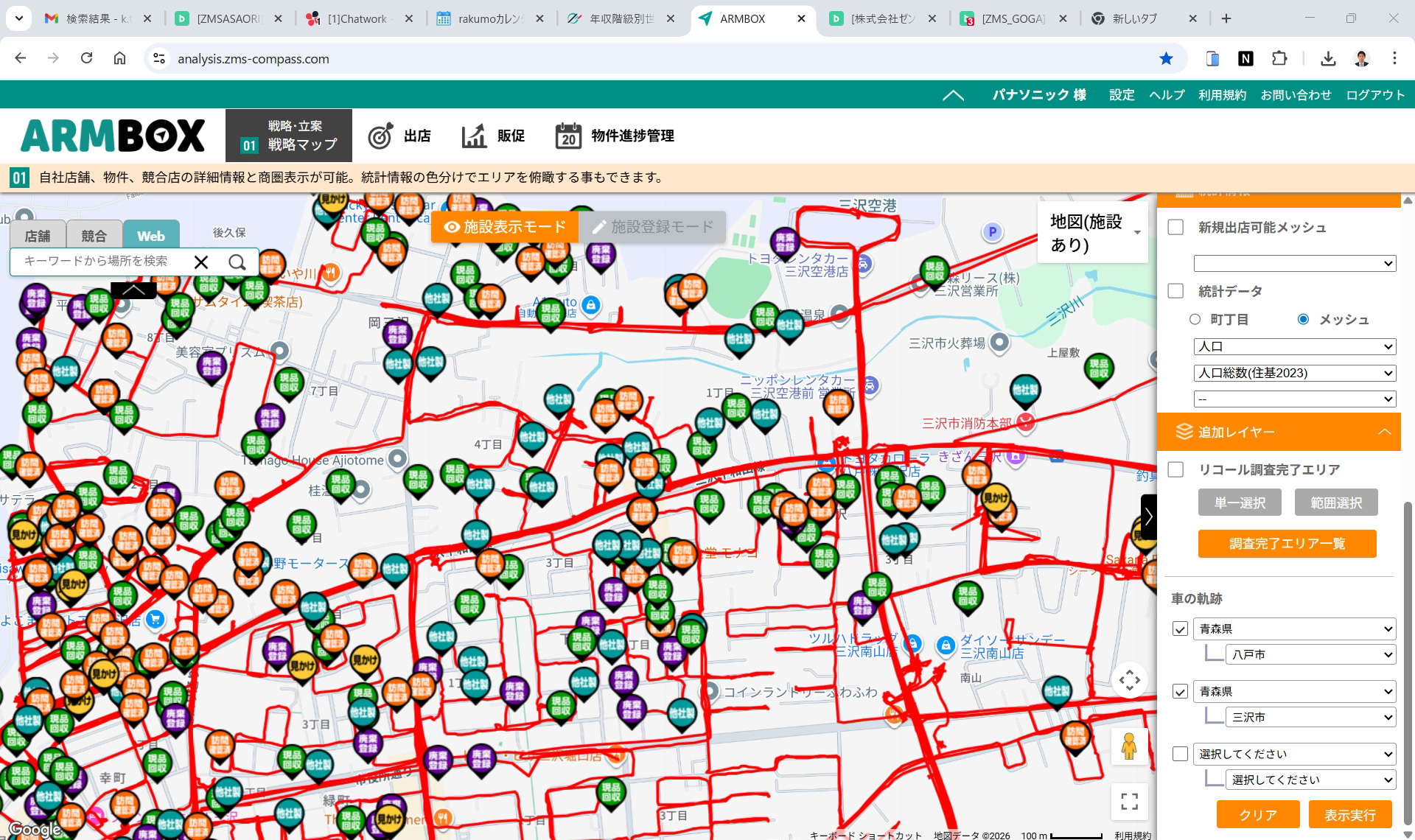Check the 新規出店可能メッシュ option
This screenshot has width=1415, height=840.
pos(1175,228)
